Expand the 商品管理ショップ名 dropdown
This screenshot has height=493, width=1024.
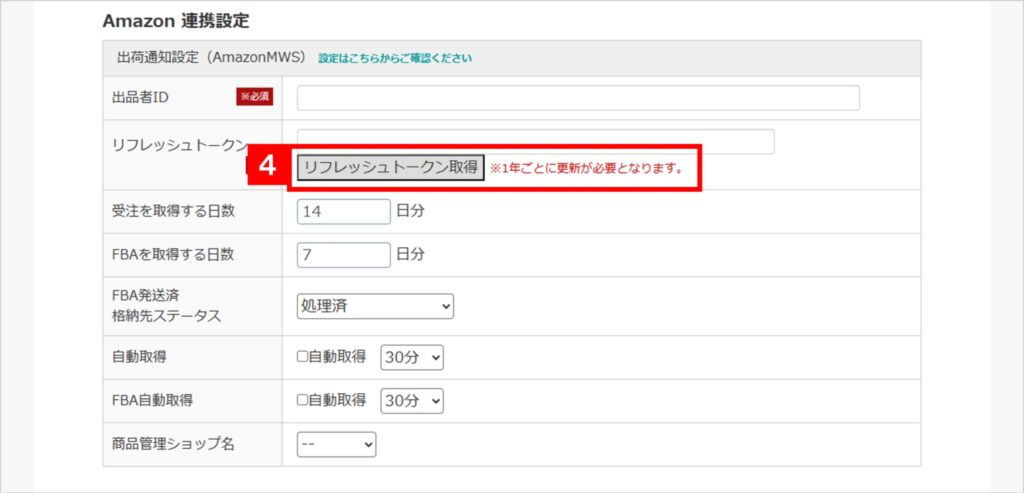[x=336, y=444]
